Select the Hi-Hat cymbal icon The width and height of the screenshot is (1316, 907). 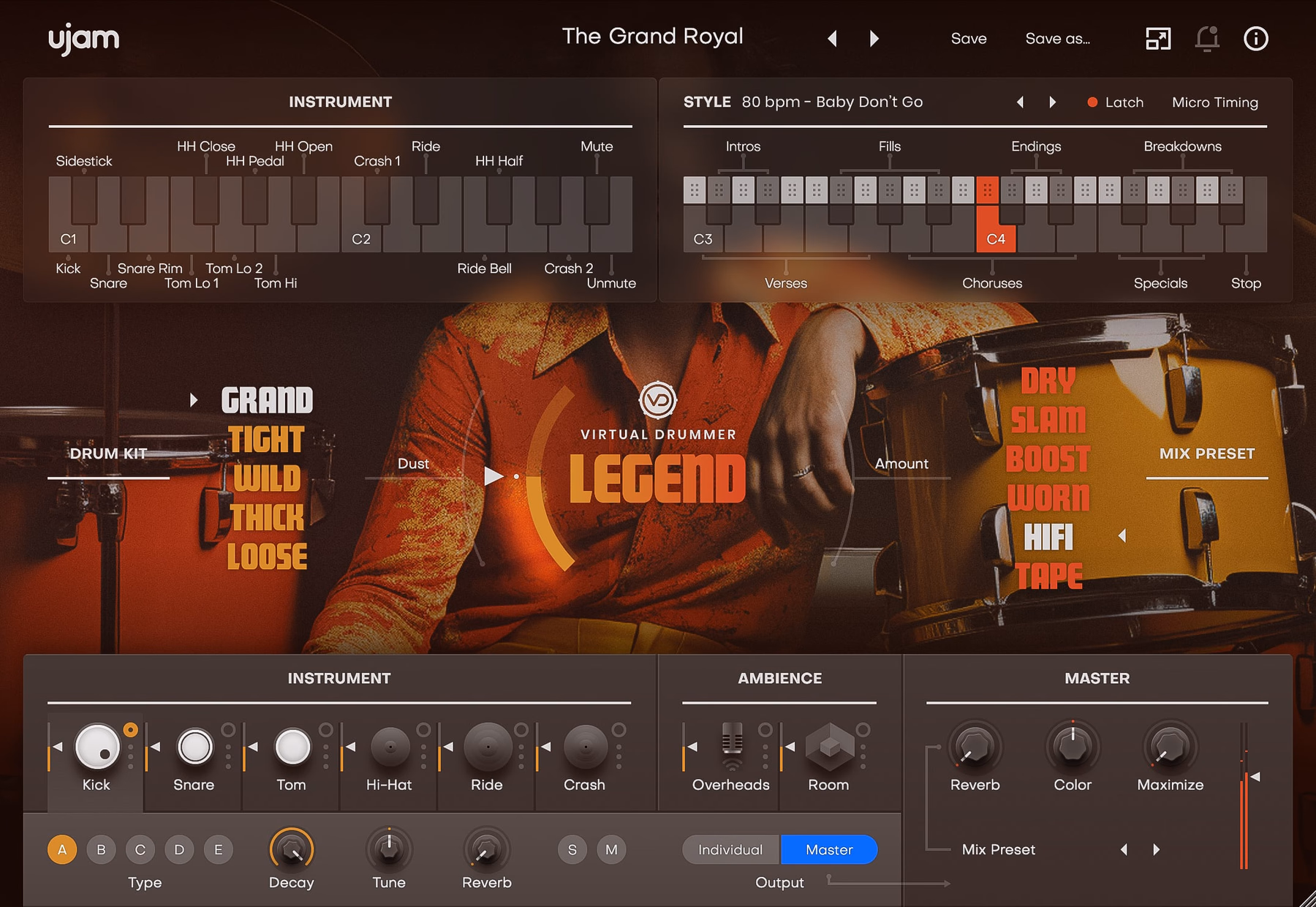coord(390,747)
